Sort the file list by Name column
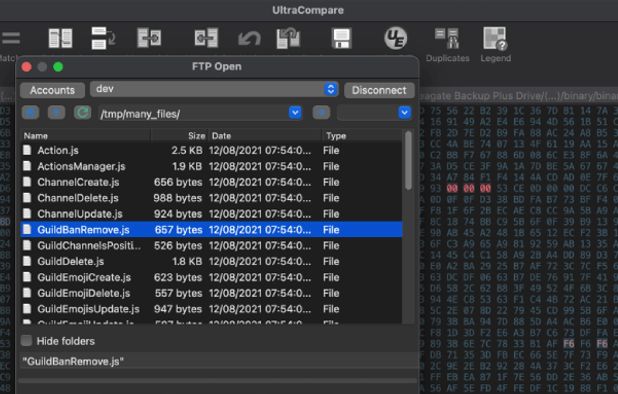 tap(85, 136)
